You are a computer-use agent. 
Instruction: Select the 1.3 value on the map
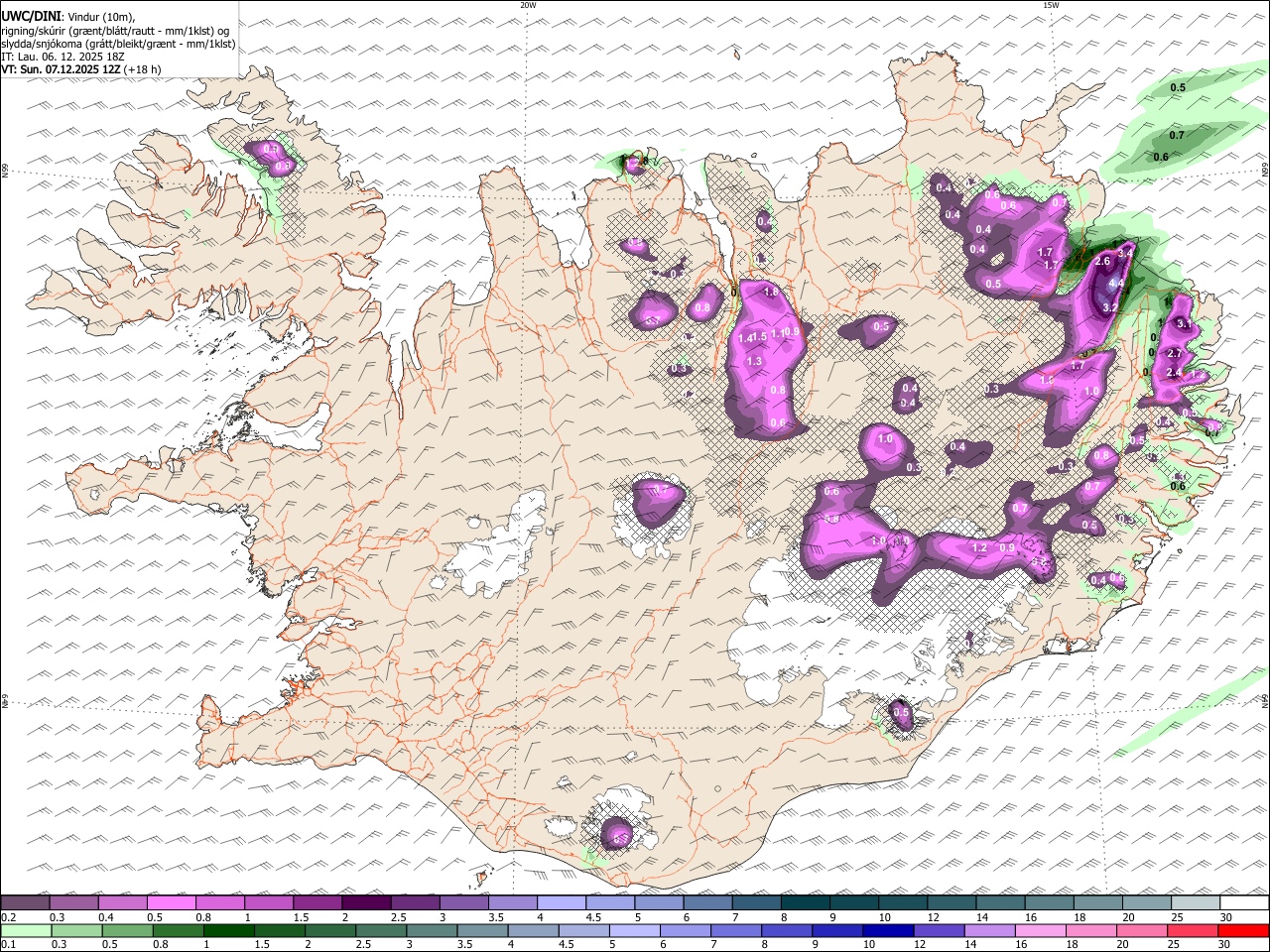point(754,362)
